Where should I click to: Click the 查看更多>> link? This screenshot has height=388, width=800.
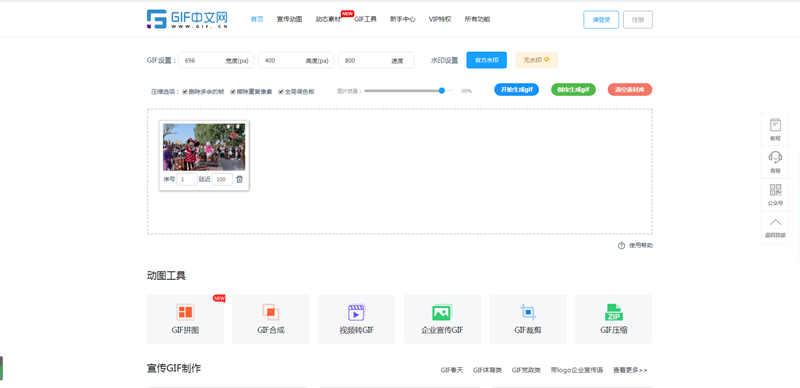pyautogui.click(x=630, y=370)
